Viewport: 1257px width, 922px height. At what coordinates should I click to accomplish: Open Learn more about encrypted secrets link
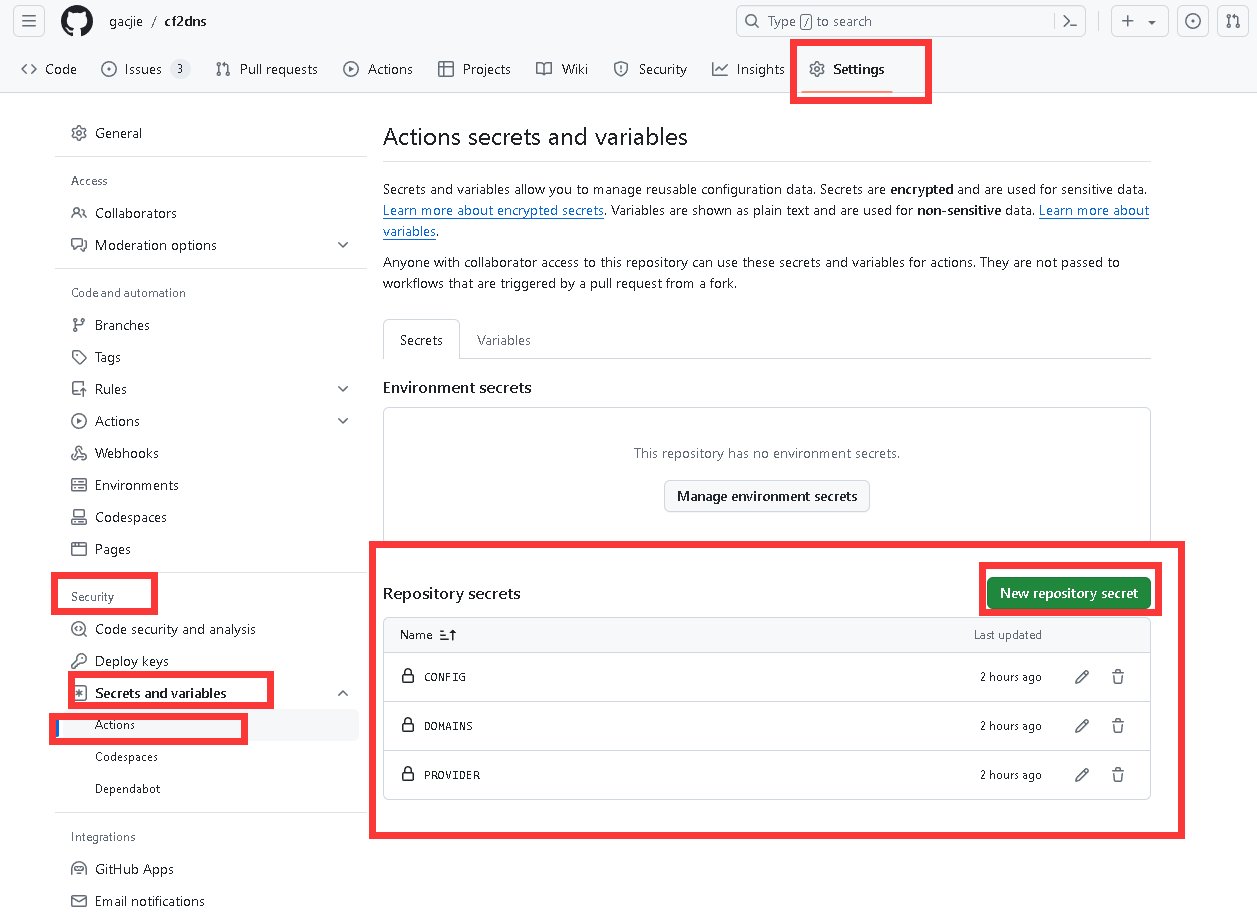[494, 210]
